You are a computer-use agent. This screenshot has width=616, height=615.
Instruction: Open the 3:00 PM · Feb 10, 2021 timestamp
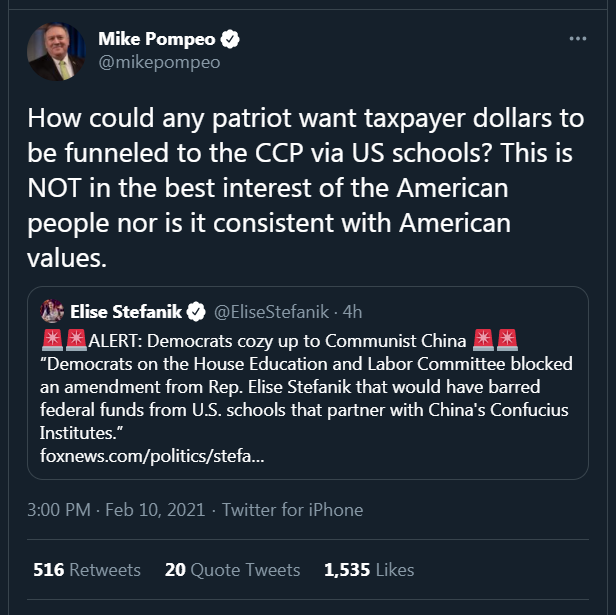click(116, 510)
